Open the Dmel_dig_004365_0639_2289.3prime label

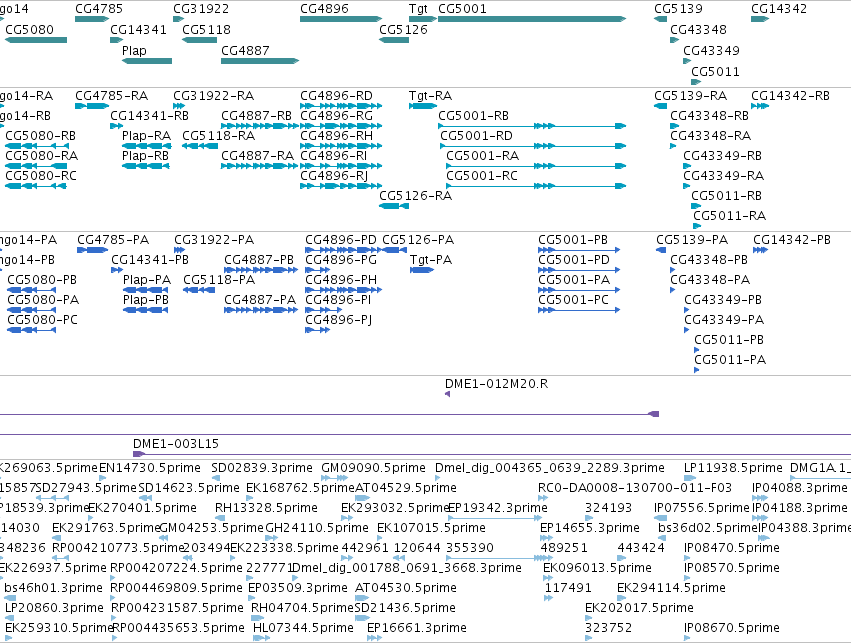[x=550, y=468]
